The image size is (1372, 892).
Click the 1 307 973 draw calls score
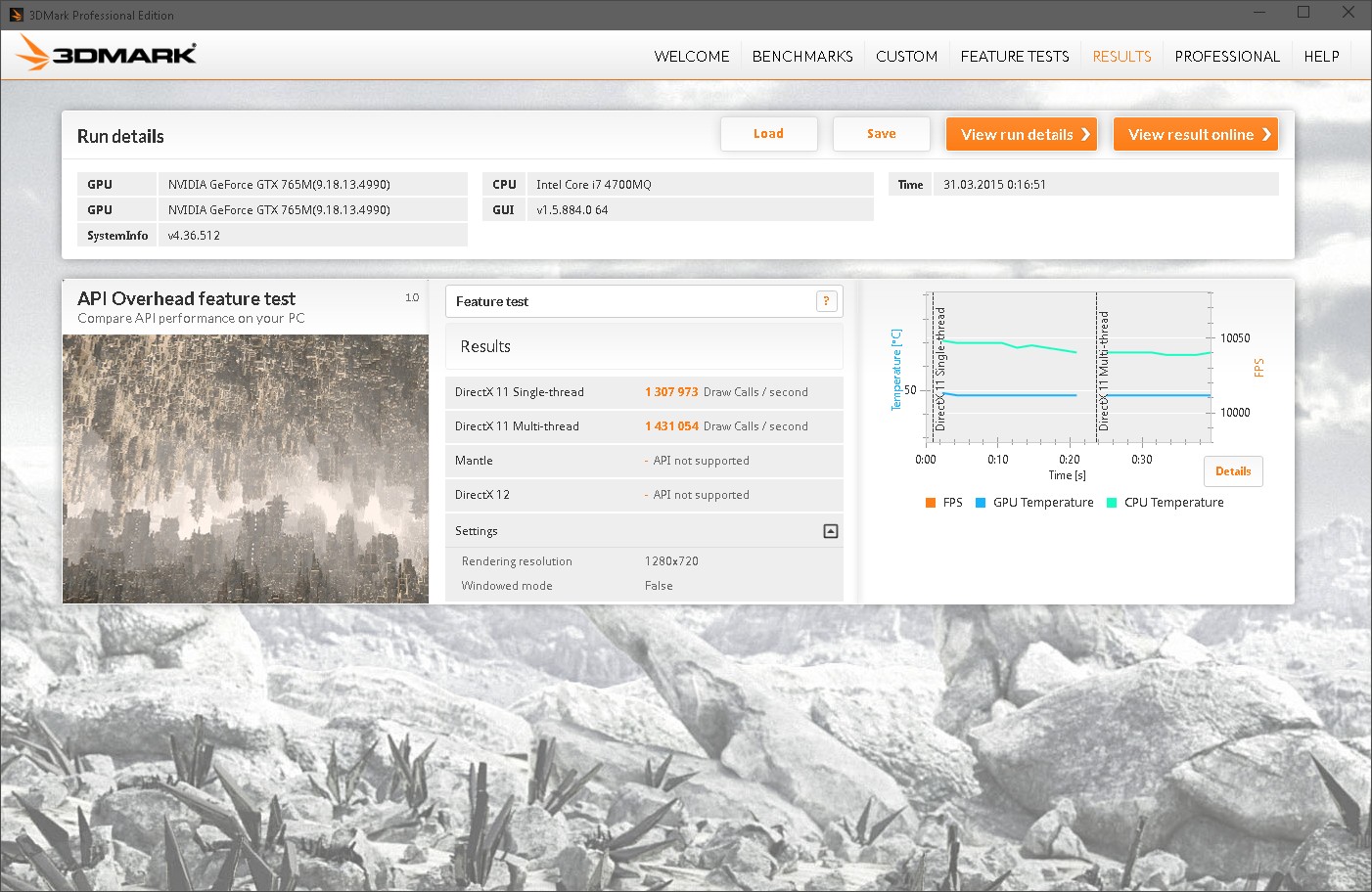[x=671, y=392]
